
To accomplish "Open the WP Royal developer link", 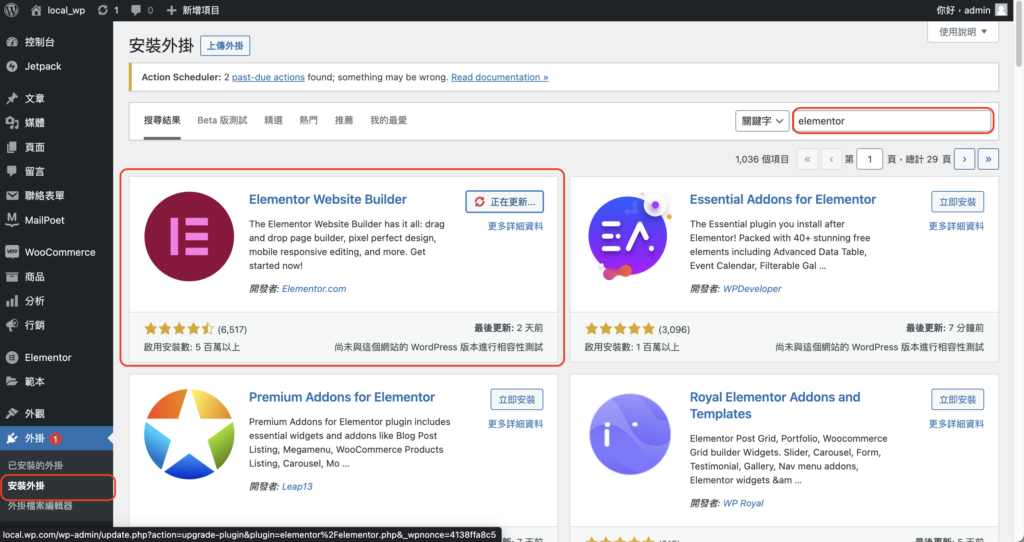I will (743, 503).
